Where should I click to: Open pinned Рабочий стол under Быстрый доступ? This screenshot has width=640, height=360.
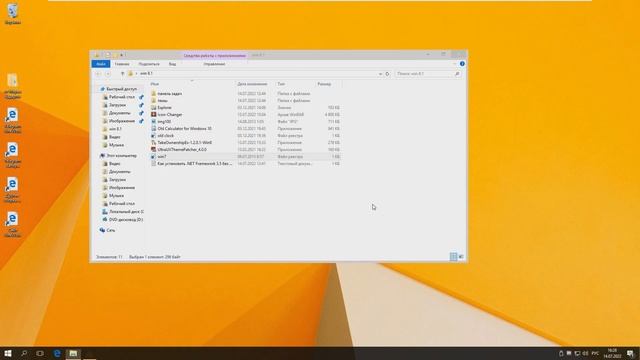pos(122,97)
